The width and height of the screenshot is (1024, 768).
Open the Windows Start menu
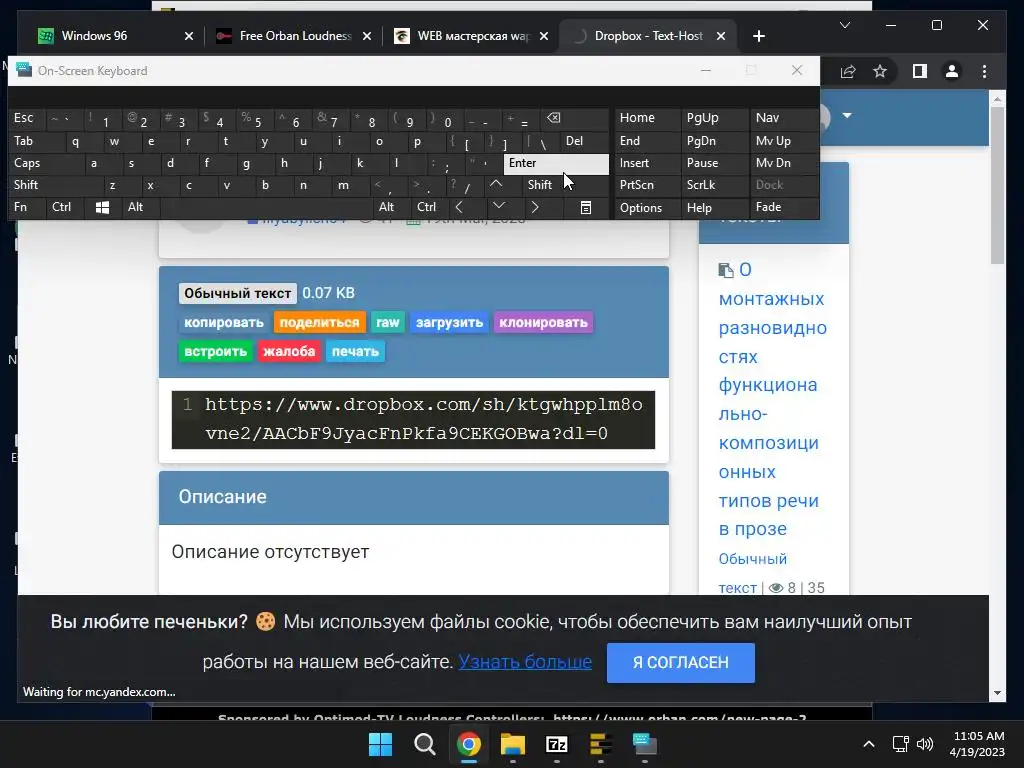[x=380, y=744]
